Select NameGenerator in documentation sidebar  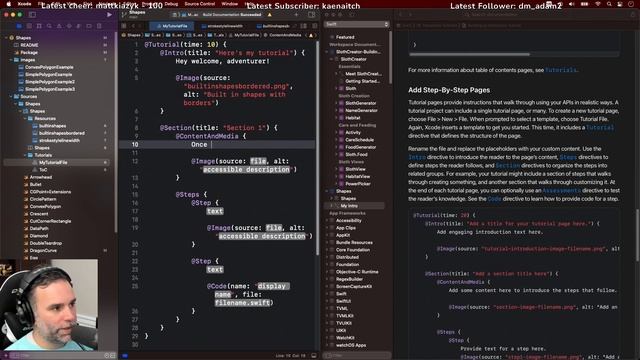pos(361,111)
